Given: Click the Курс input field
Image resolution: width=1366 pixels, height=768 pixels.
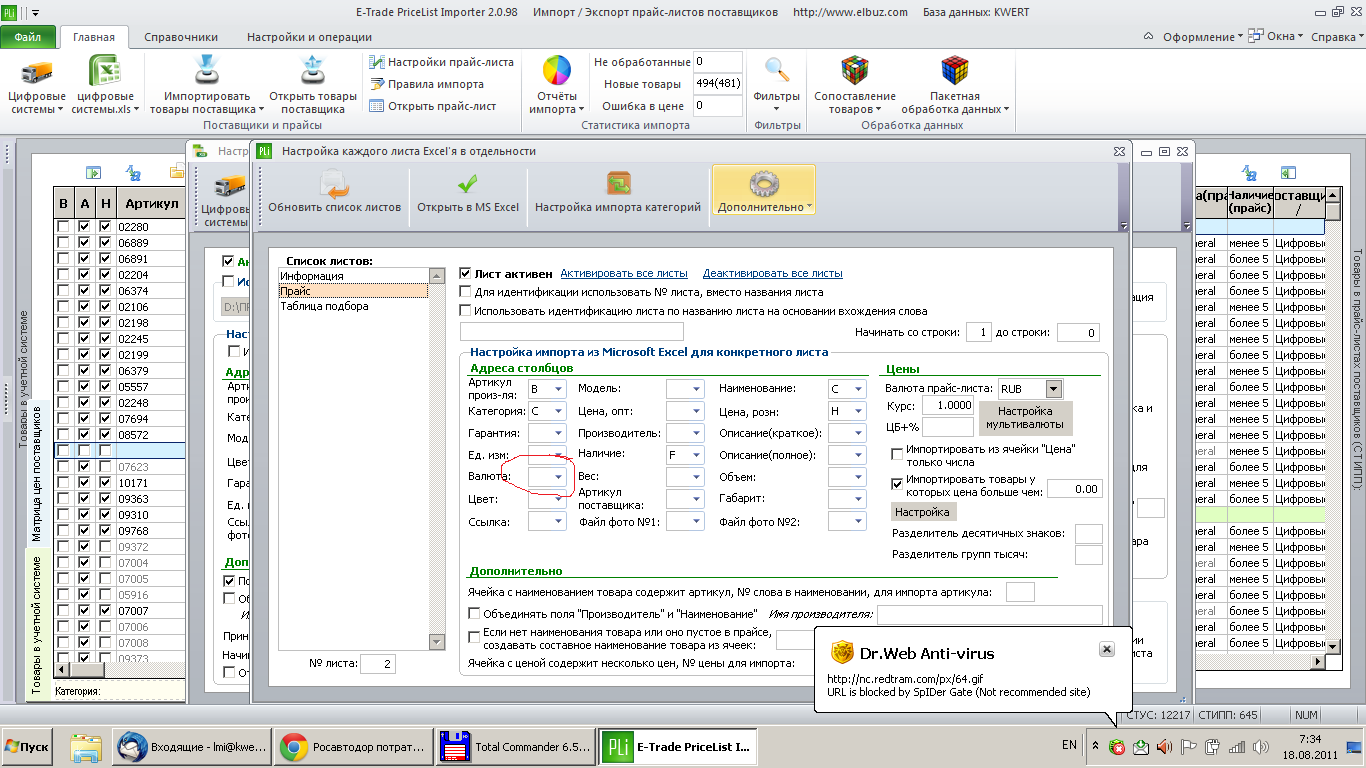Looking at the screenshot, I should [948, 405].
